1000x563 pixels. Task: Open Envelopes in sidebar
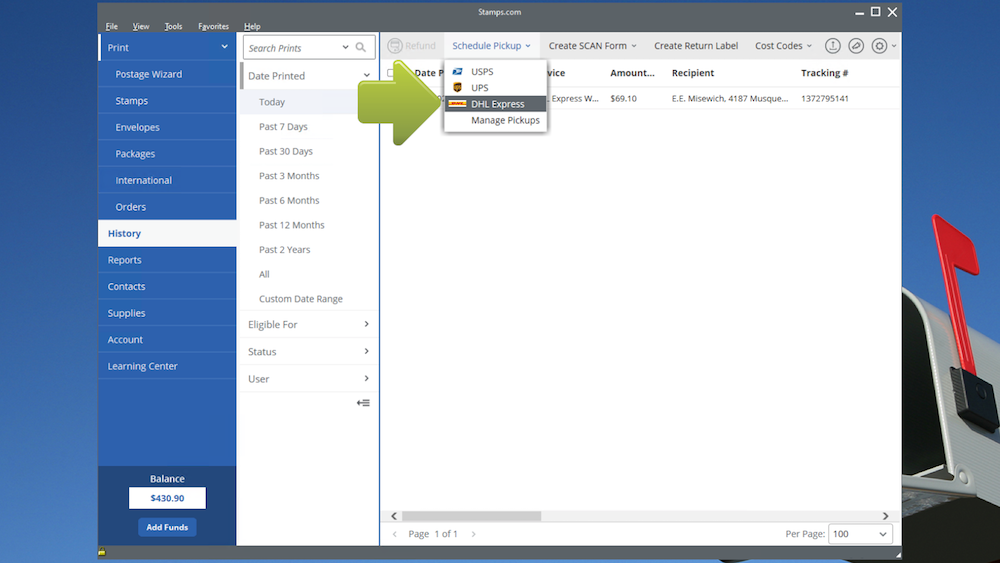(x=167, y=128)
